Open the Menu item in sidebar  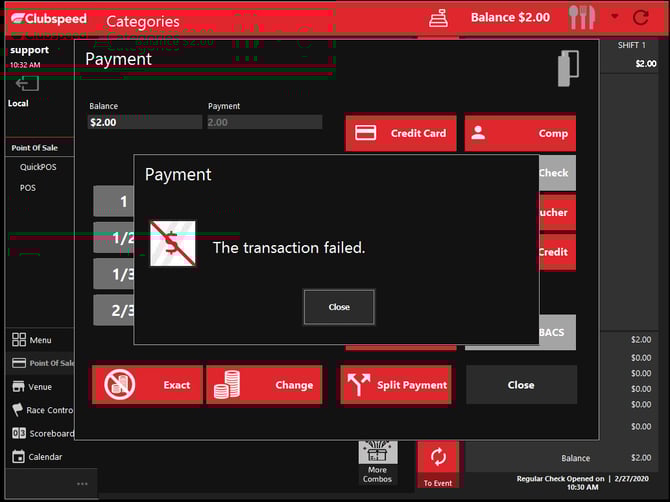click(39, 340)
